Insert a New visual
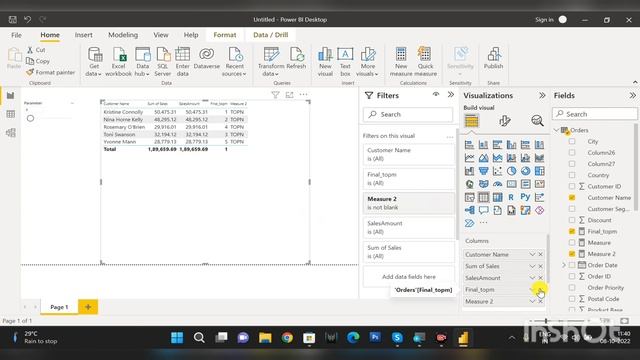The width and height of the screenshot is (640, 360). tap(325, 62)
